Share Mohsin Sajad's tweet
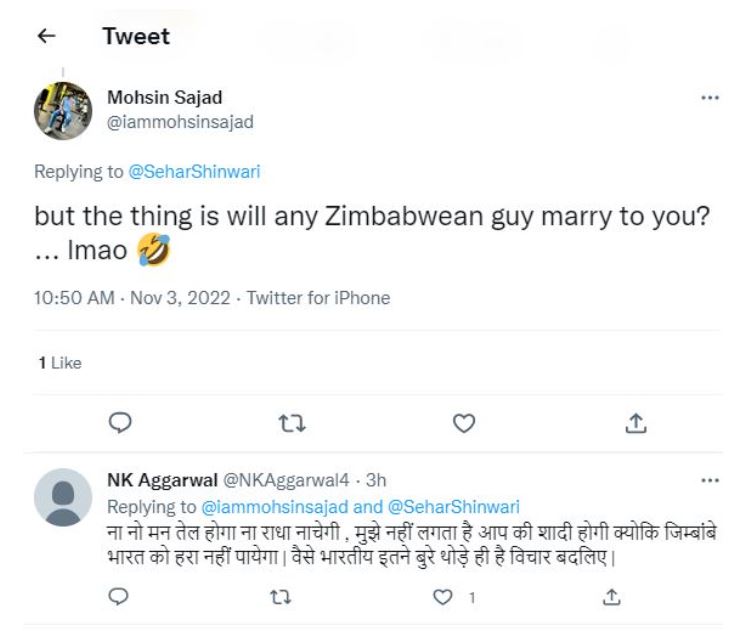Screen dimensions: 749x631 coord(635,424)
